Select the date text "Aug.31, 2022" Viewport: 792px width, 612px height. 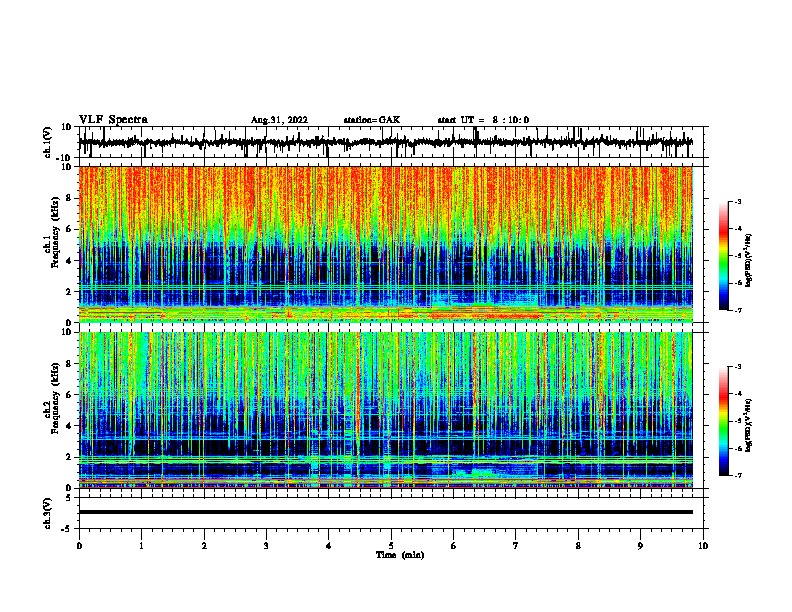(279, 120)
